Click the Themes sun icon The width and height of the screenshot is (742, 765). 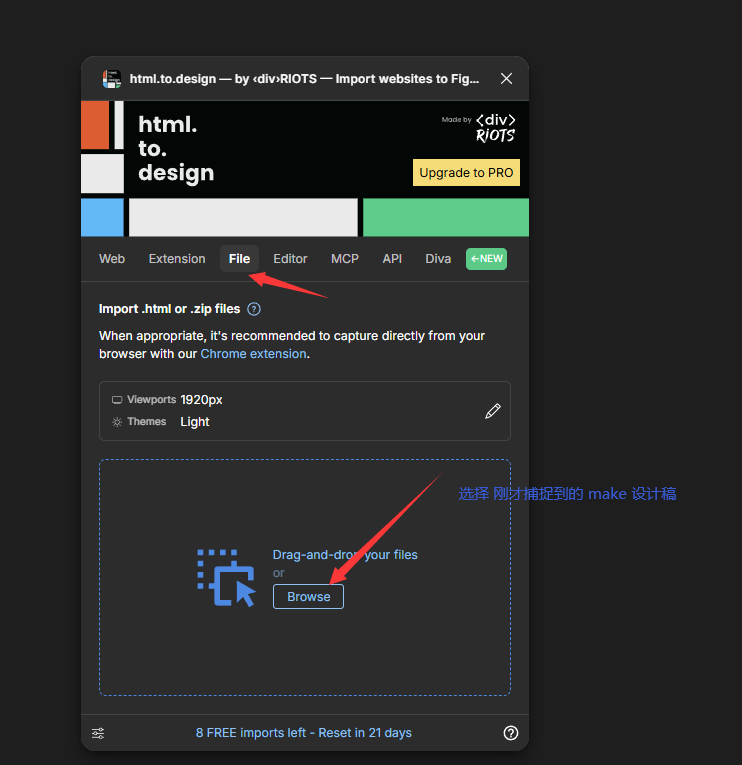point(117,422)
